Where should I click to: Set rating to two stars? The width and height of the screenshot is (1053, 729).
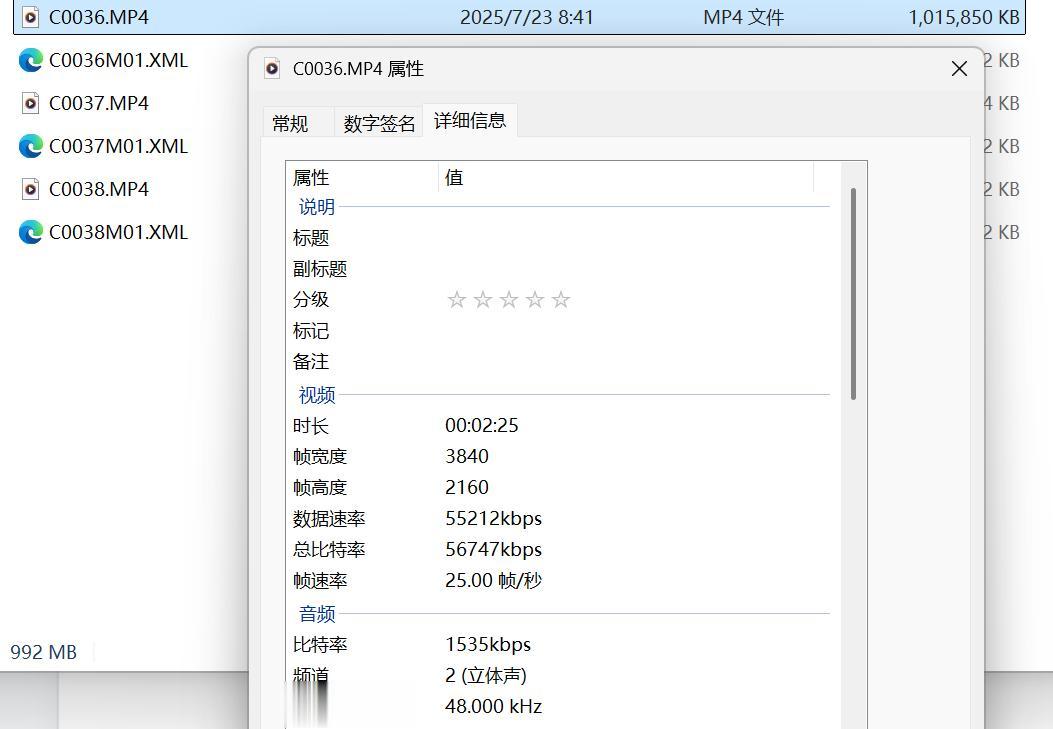point(483,299)
